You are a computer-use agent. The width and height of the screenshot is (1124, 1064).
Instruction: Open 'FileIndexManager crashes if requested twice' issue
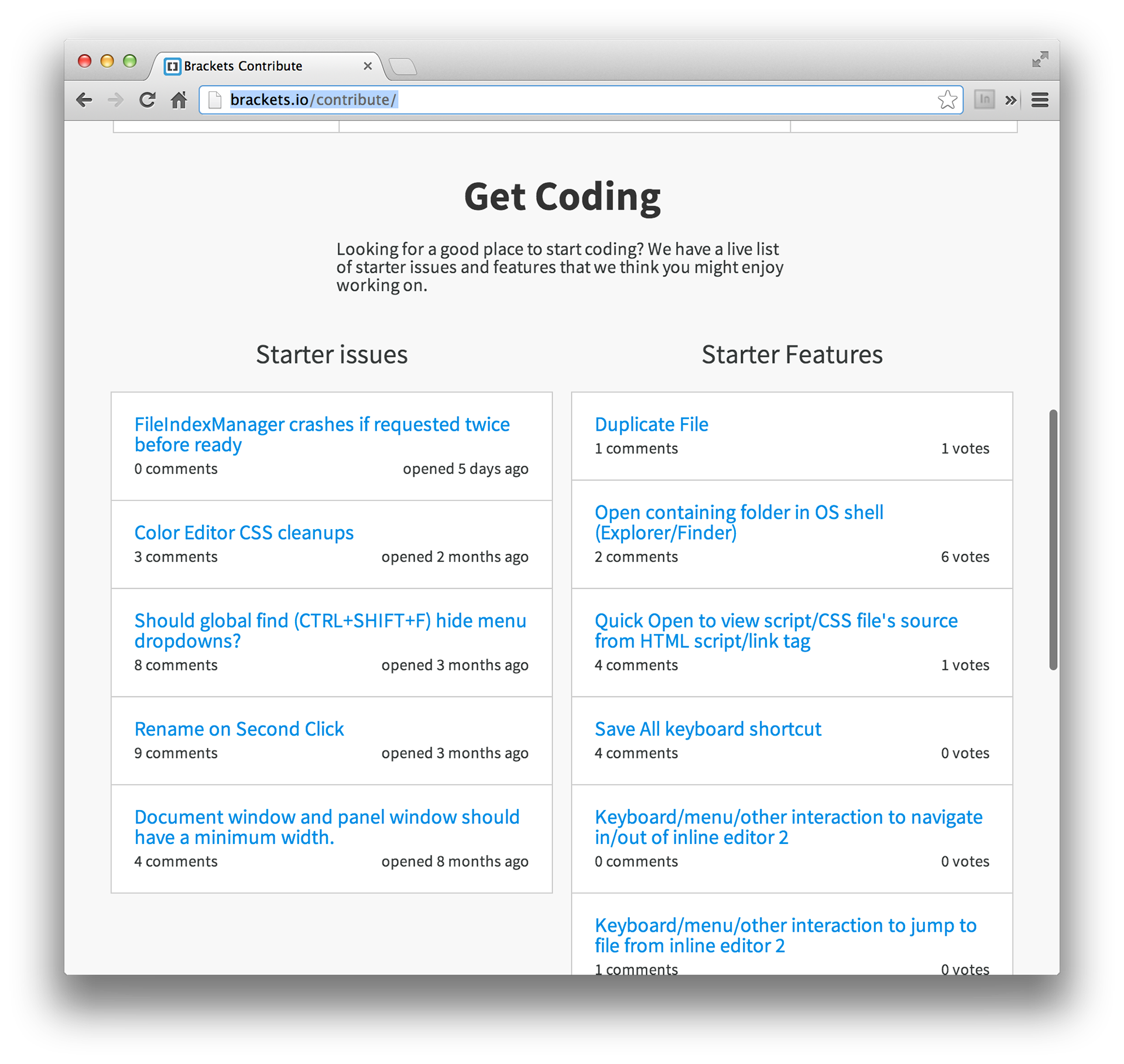[x=322, y=434]
